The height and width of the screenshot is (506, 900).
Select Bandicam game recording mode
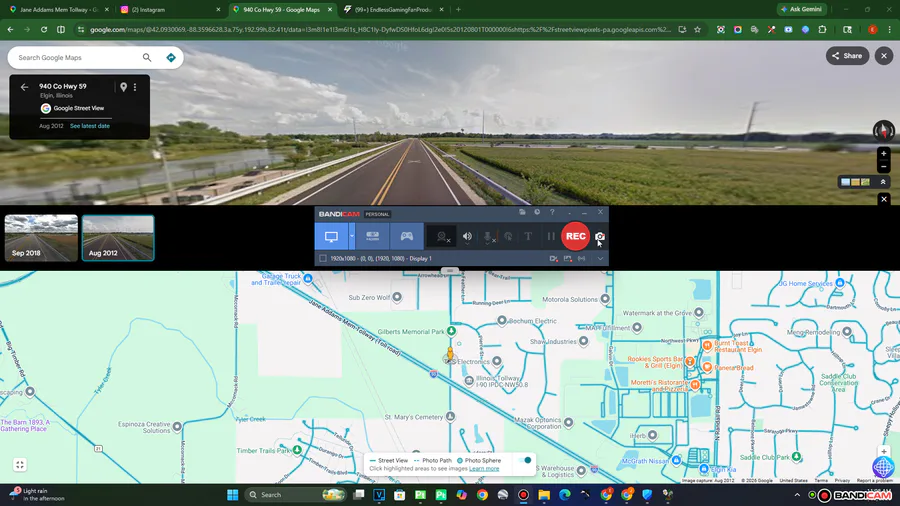pos(406,236)
